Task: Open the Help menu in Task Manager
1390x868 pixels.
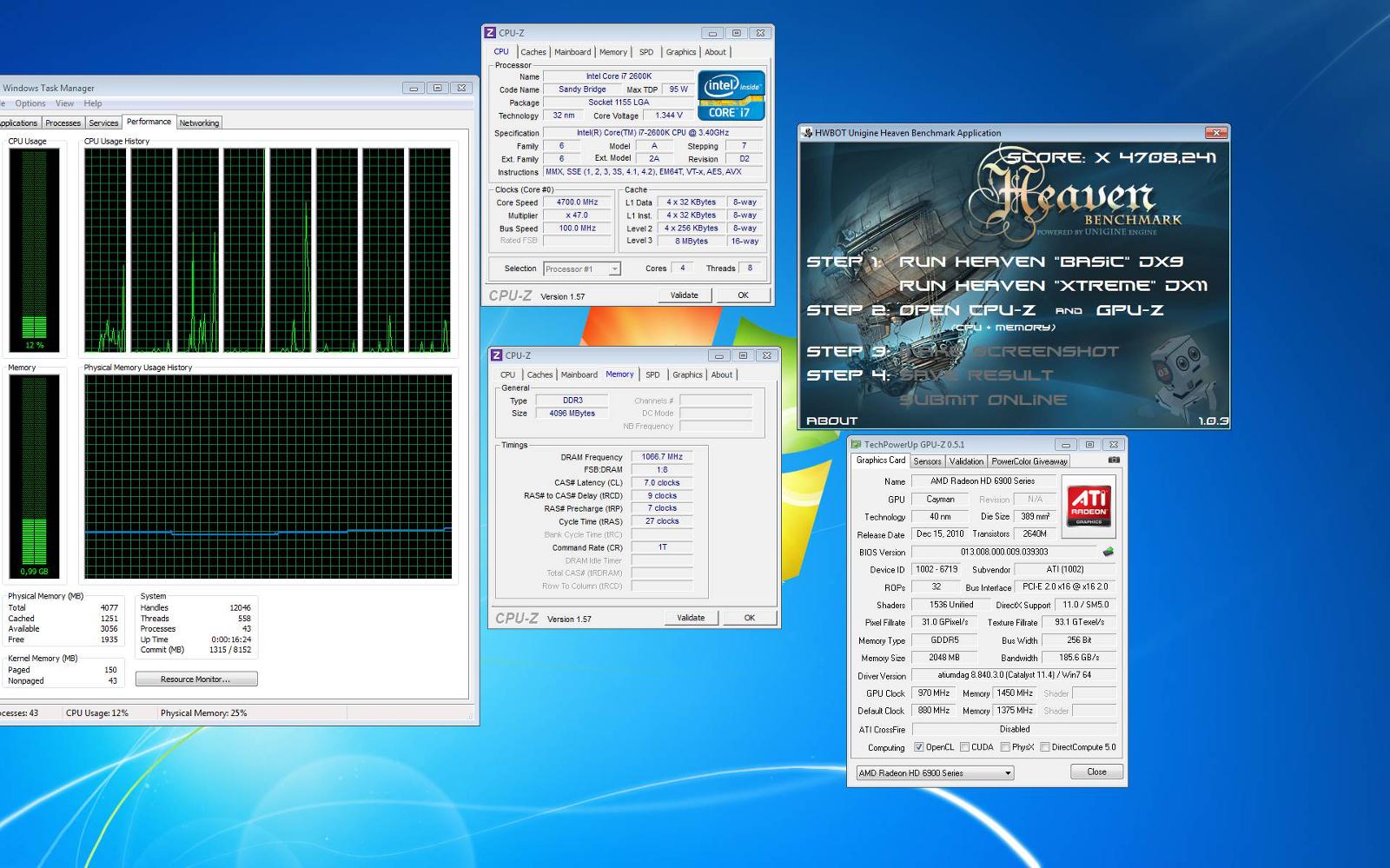Action: (93, 103)
